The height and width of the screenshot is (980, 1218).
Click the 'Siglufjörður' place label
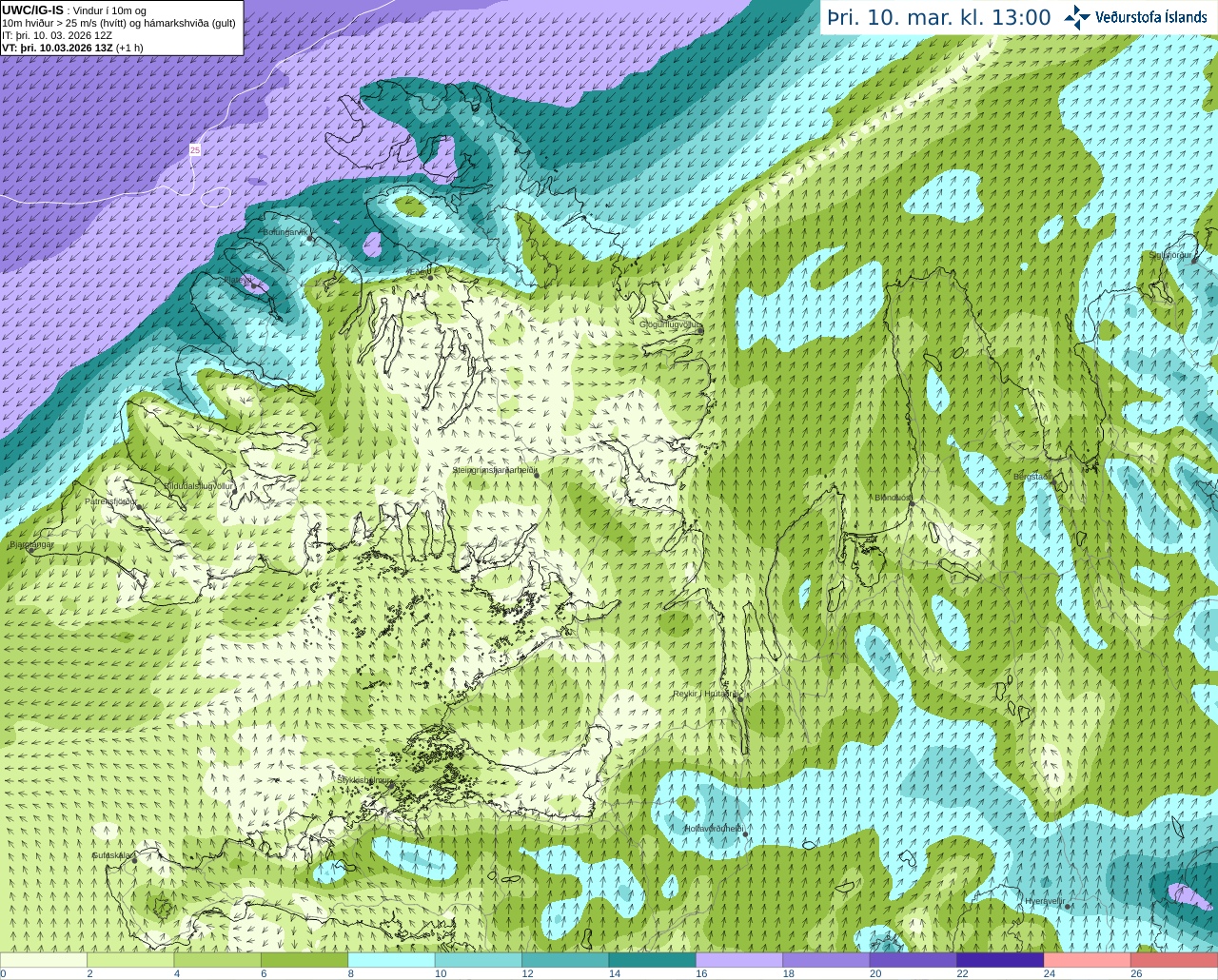click(1170, 255)
